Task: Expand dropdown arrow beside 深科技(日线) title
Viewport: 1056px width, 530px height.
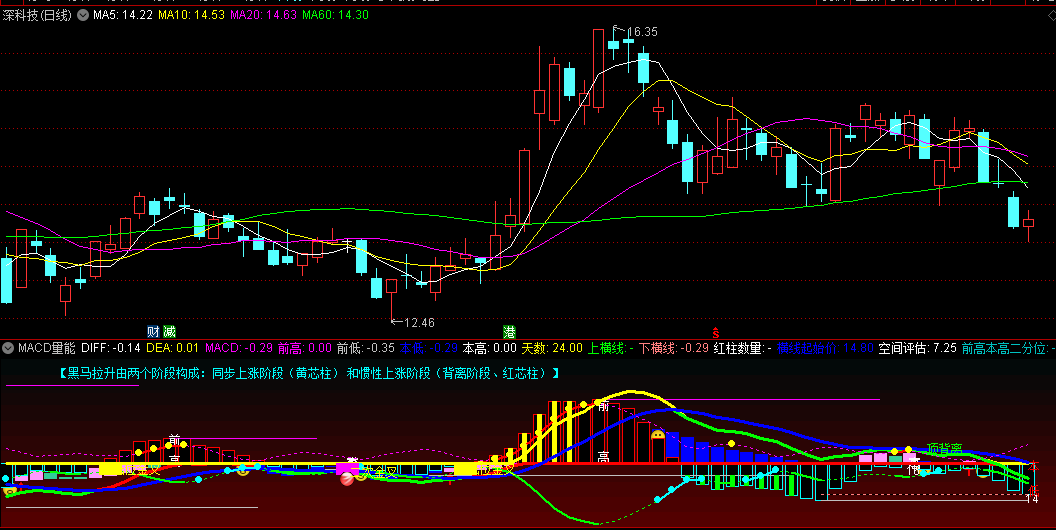Action: click(x=83, y=15)
